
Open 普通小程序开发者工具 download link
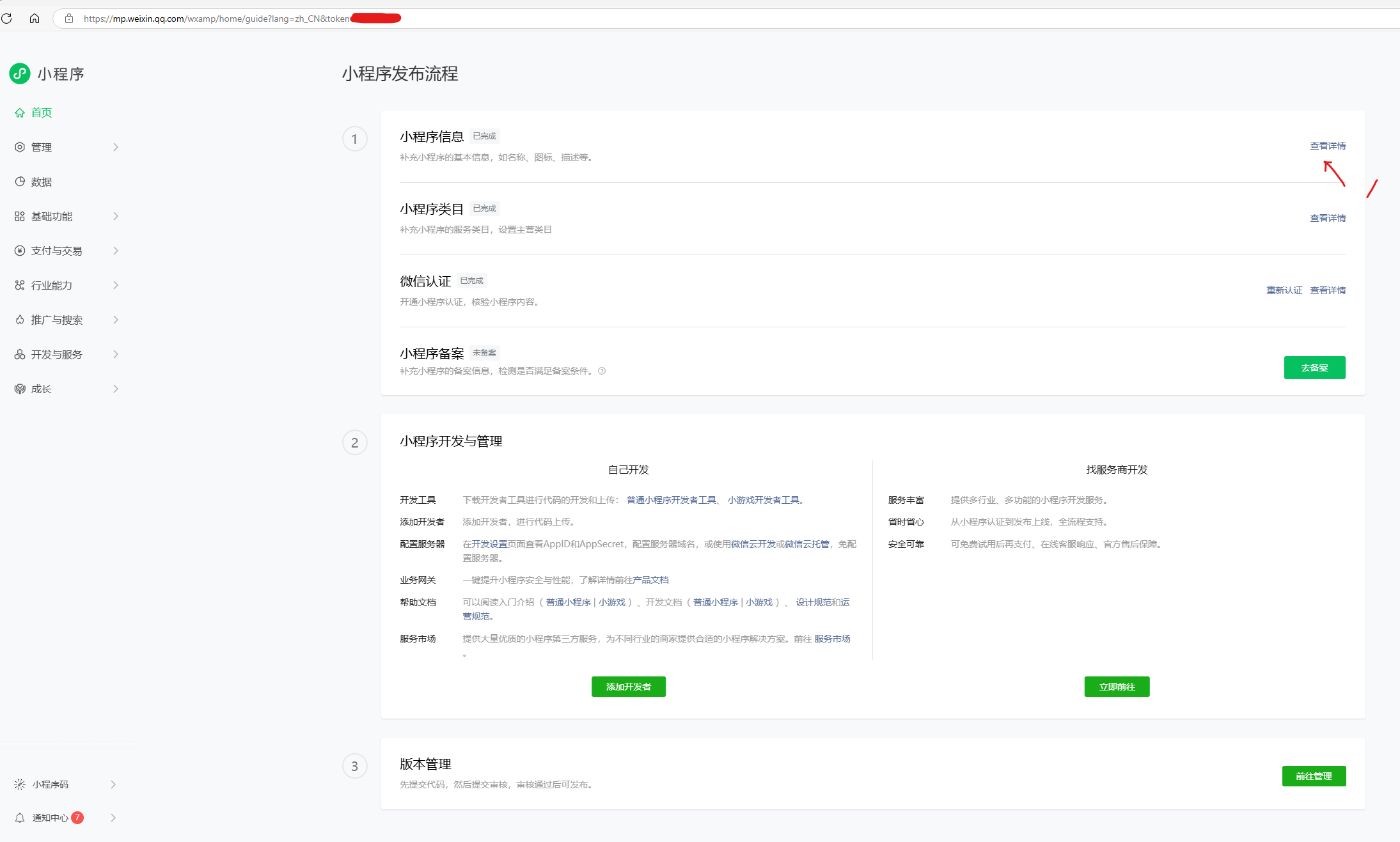(672, 500)
